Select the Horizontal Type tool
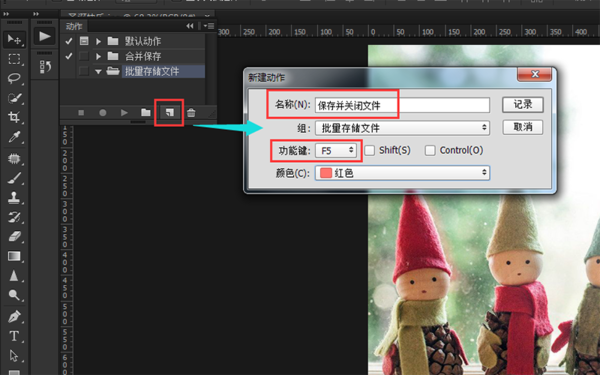 15,336
